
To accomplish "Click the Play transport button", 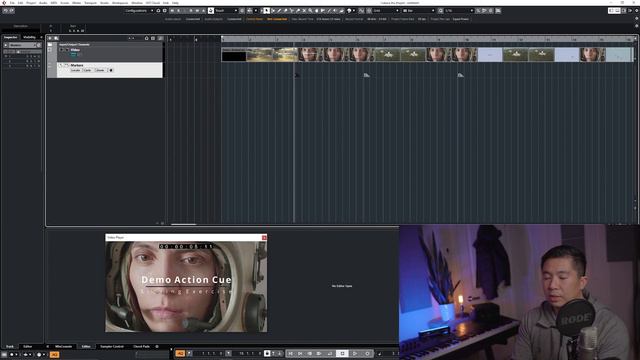I will pyautogui.click(x=355, y=353).
